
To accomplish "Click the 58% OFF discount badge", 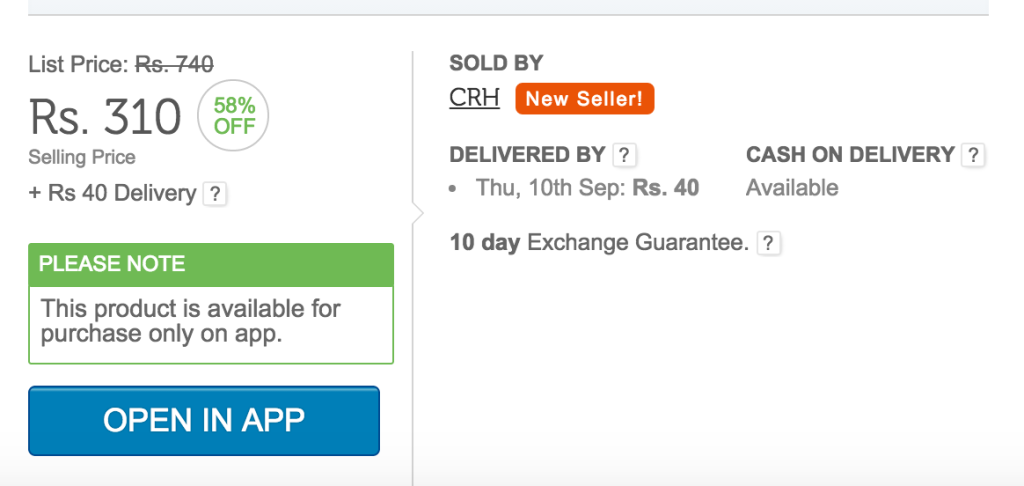I will [233, 117].
